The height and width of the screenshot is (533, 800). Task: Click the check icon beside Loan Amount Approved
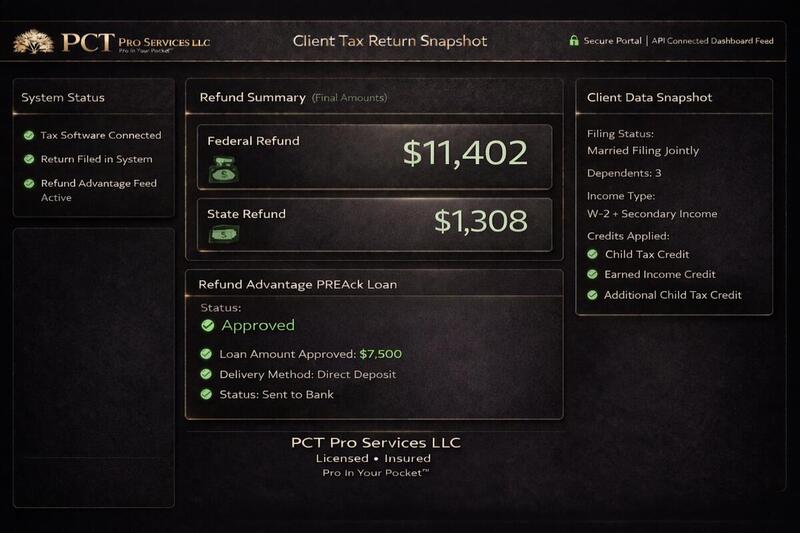tap(206, 353)
